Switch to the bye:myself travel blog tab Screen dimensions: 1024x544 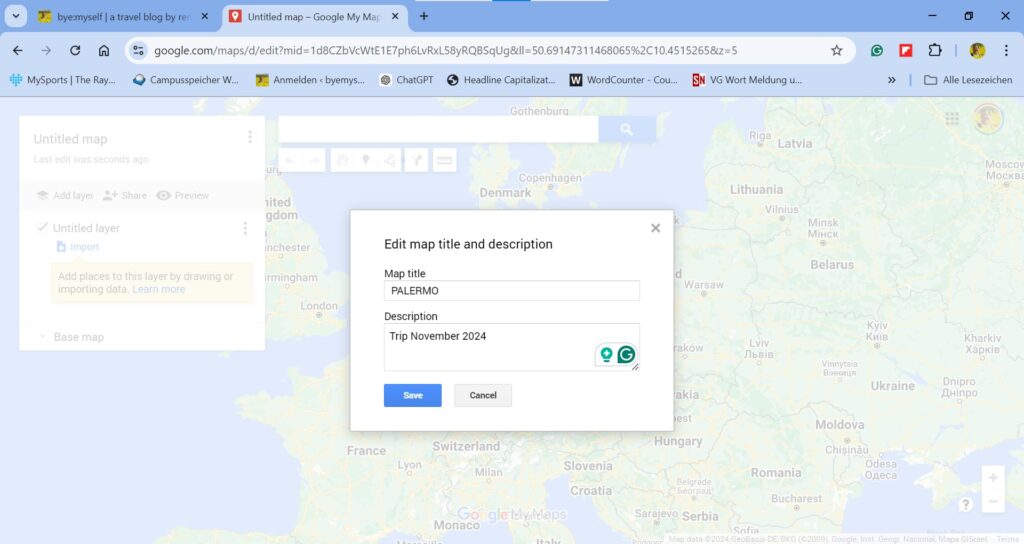point(122,17)
